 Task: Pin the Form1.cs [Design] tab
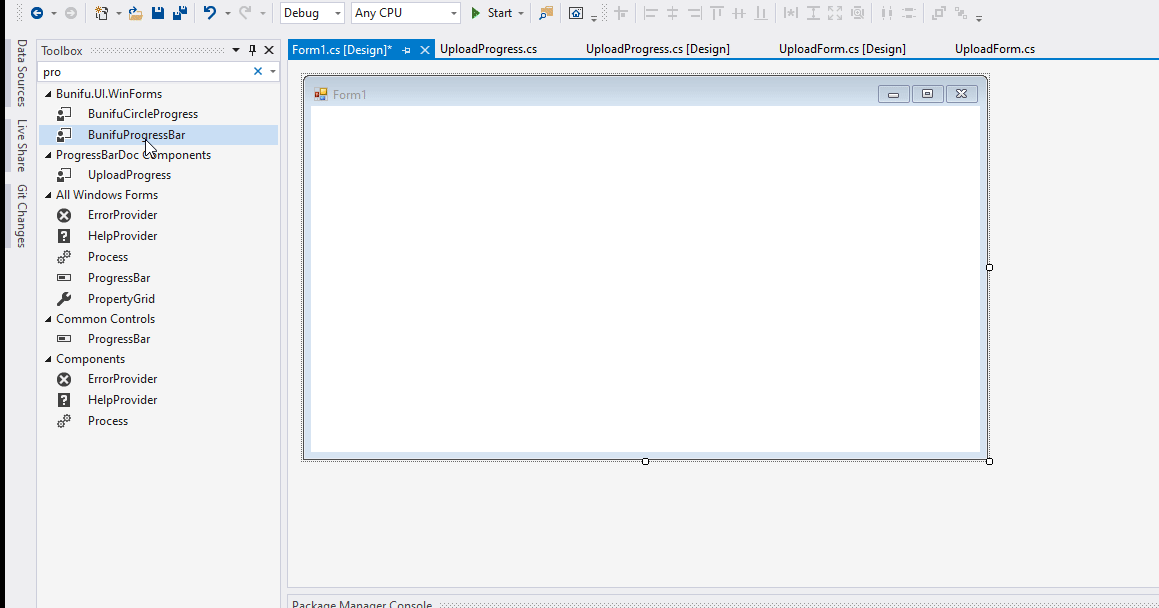[406, 50]
